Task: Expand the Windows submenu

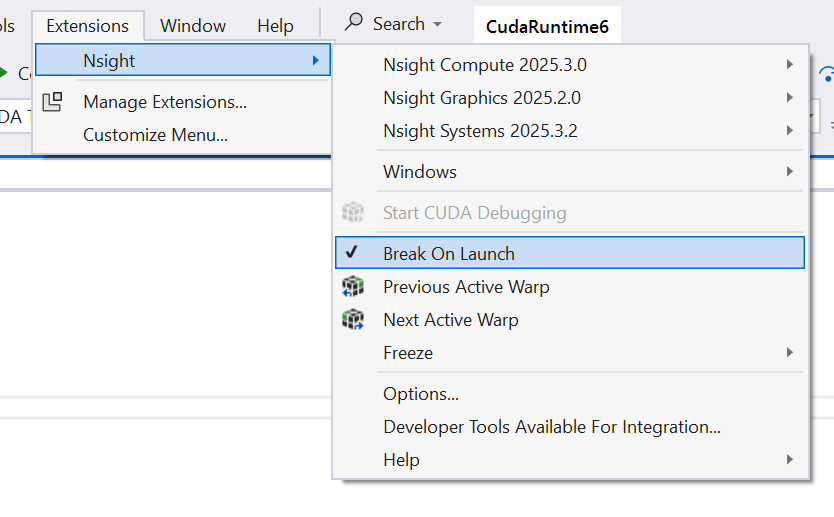Action: [569, 171]
